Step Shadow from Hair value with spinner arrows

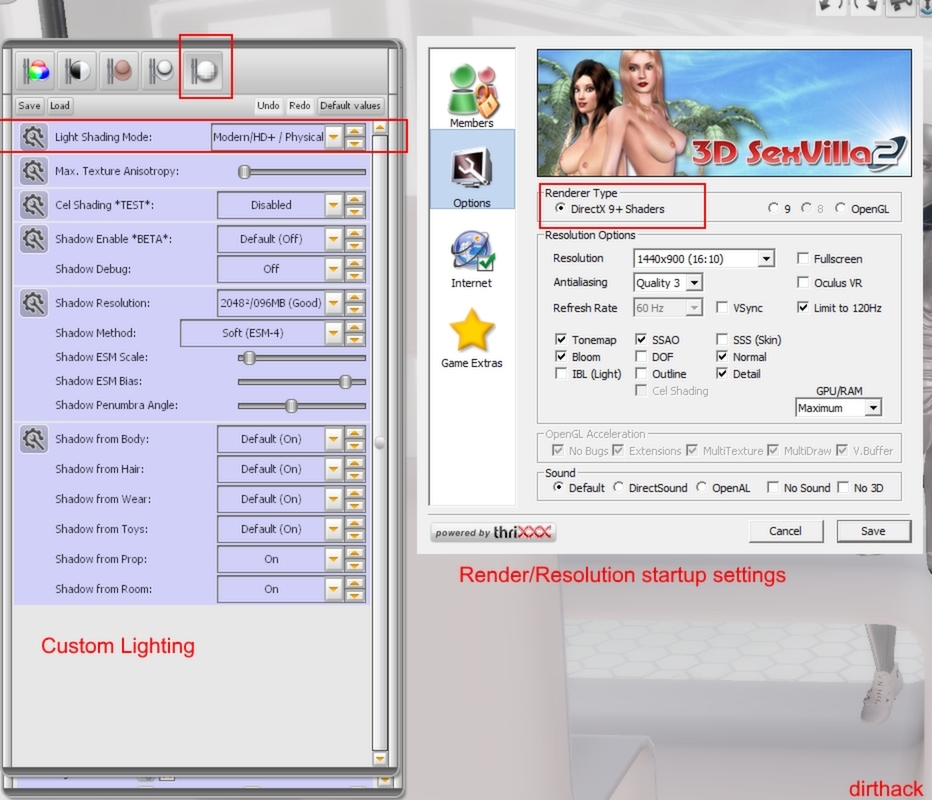[x=355, y=470]
